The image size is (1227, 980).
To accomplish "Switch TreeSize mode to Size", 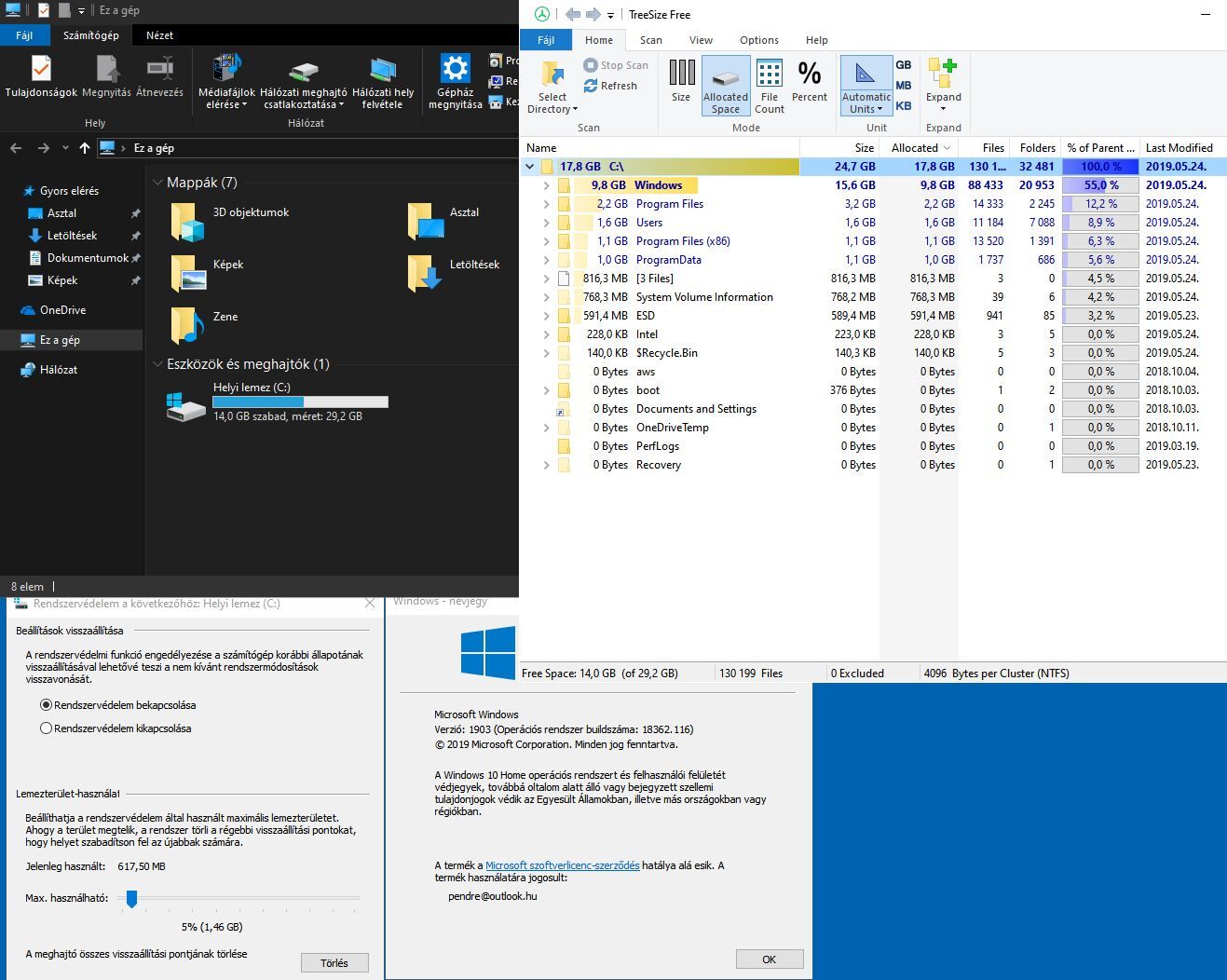I will tap(681, 81).
